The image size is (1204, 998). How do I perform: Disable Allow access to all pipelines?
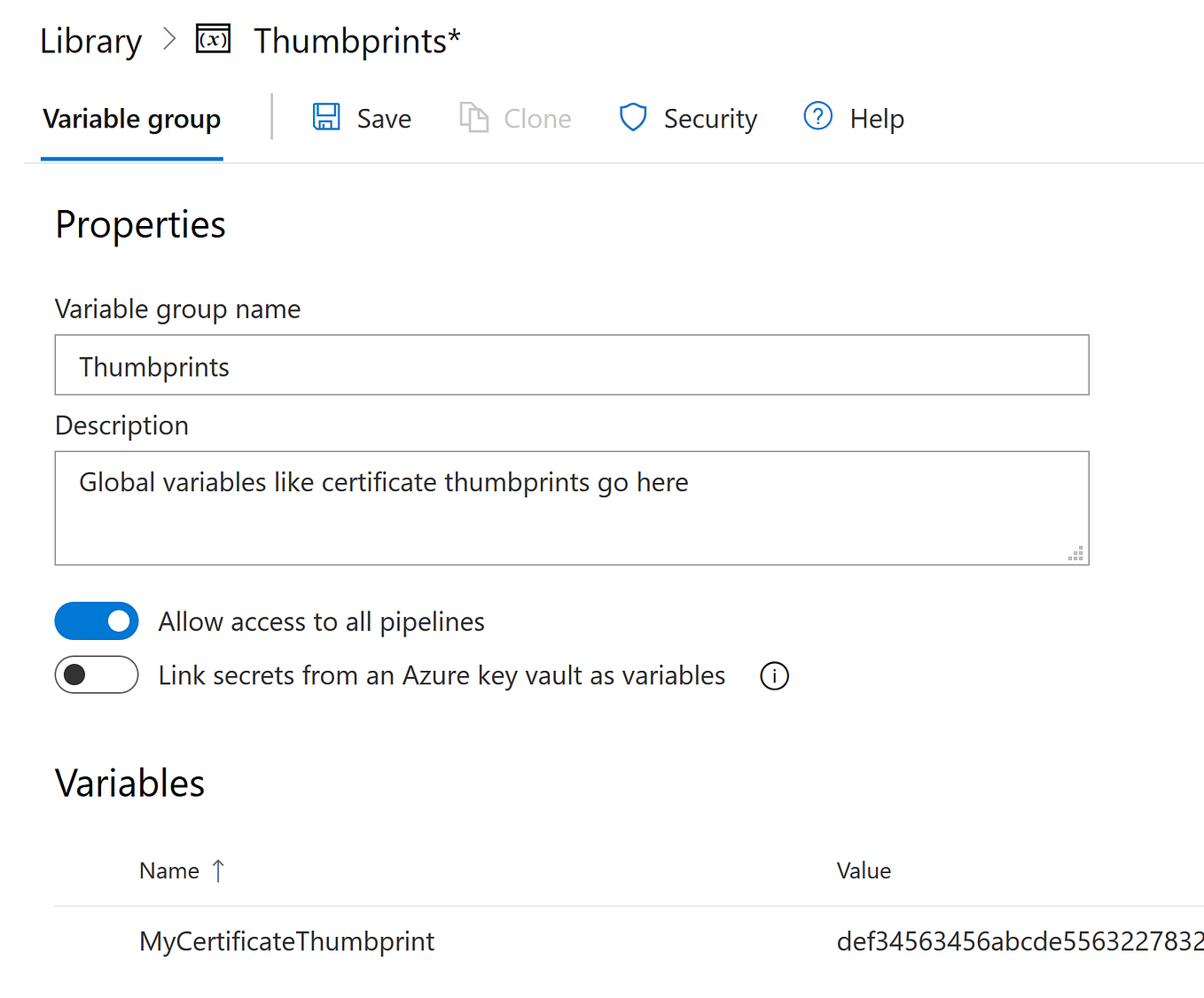coord(97,620)
